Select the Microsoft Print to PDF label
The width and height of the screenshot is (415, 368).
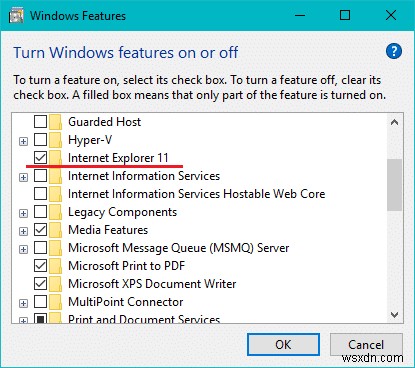pos(126,266)
